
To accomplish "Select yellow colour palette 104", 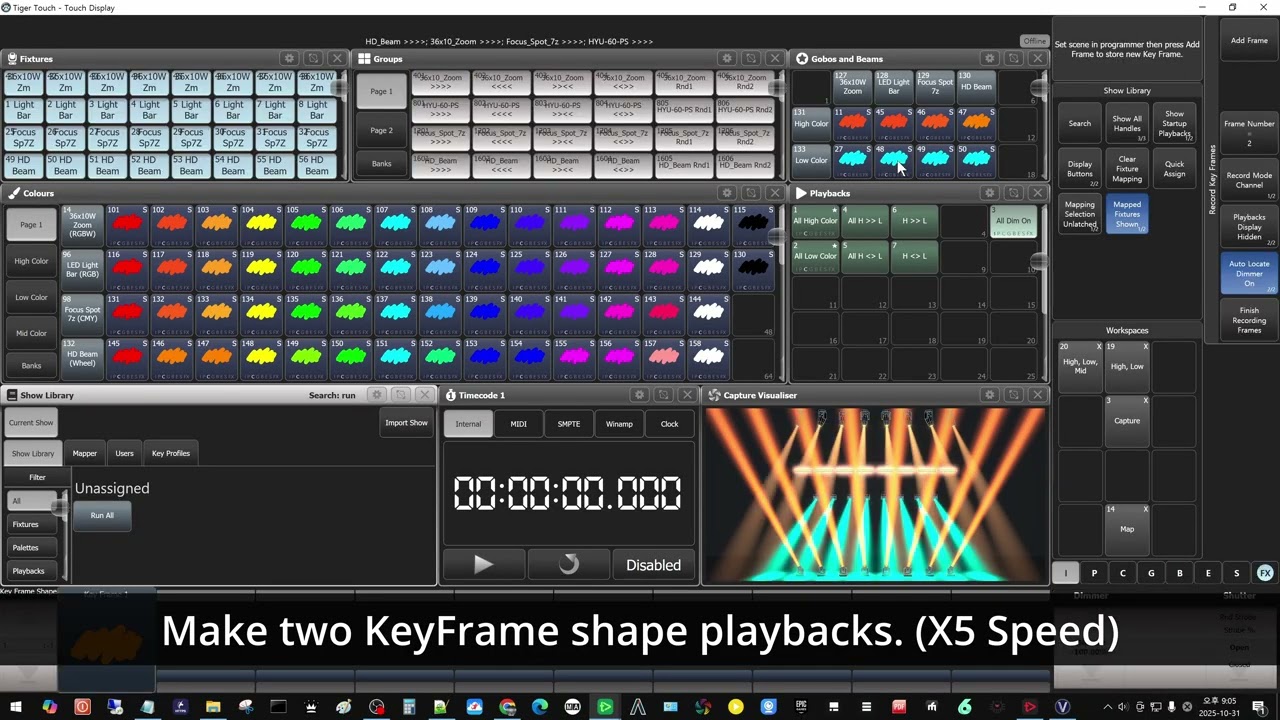I will tap(260, 224).
